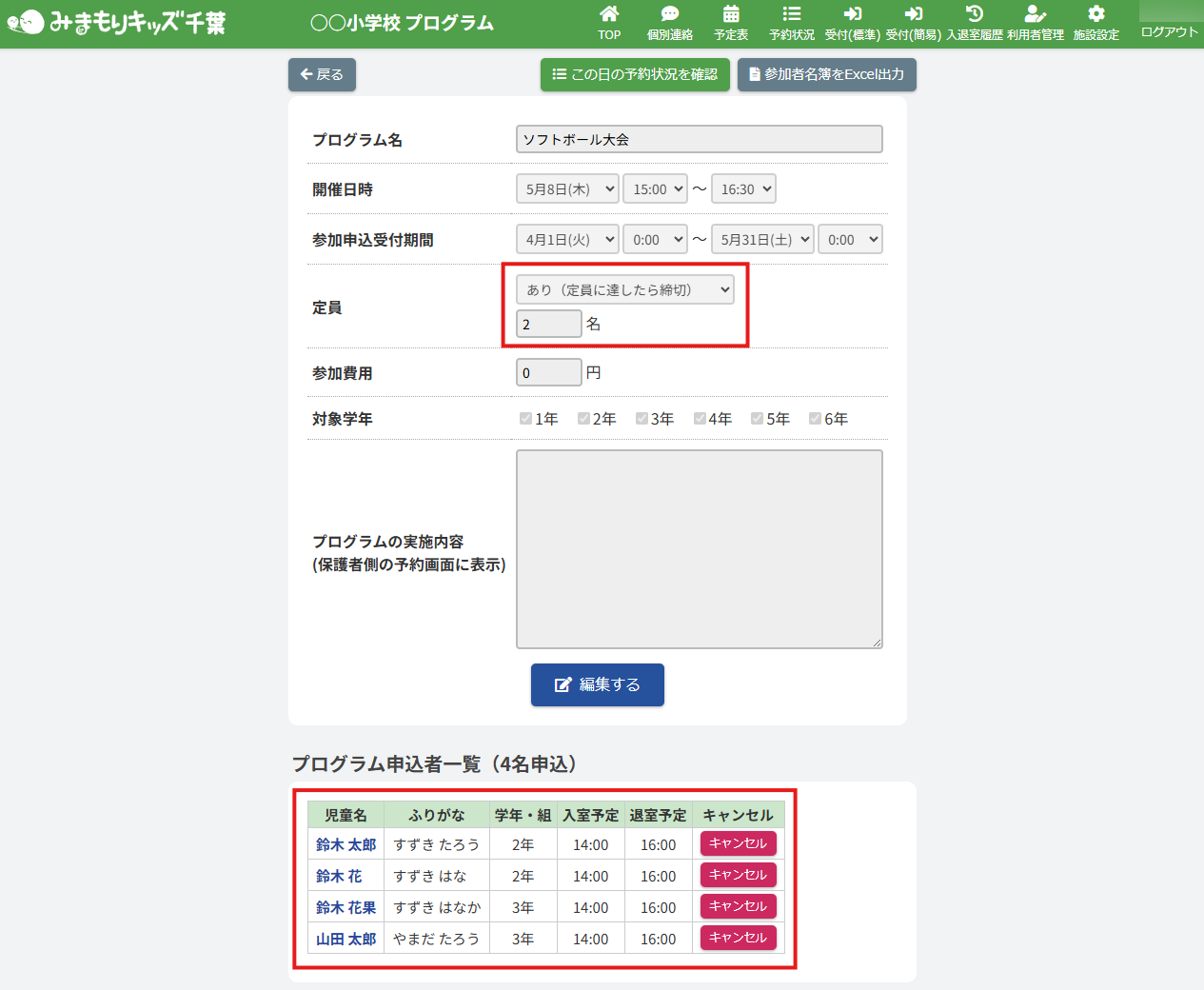1204x990 pixels.
Task: Open 施設設定 gear icon
Action: point(1096,14)
